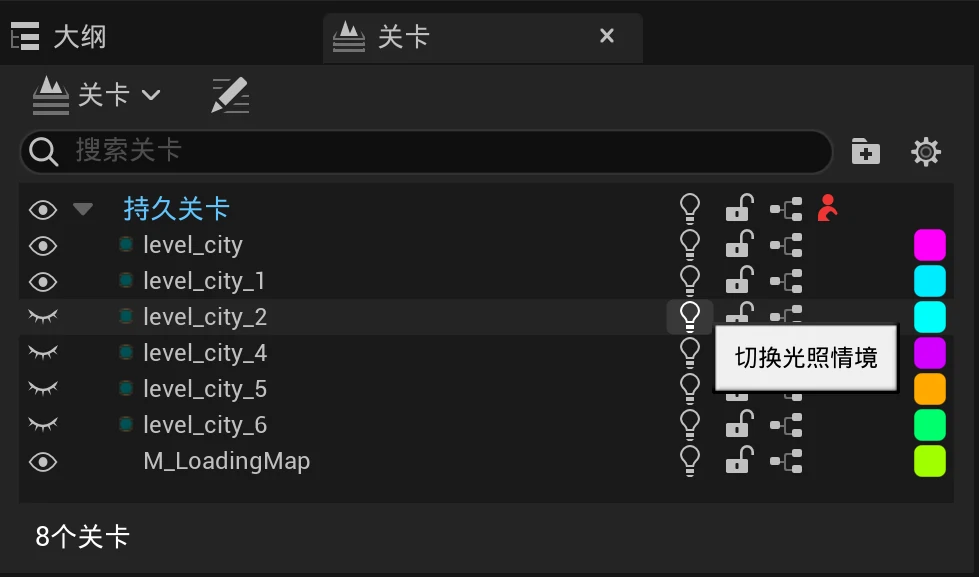Viewport: 979px width, 577px height.
Task: Open level blueprint for level_city
Action: click(x=786, y=245)
